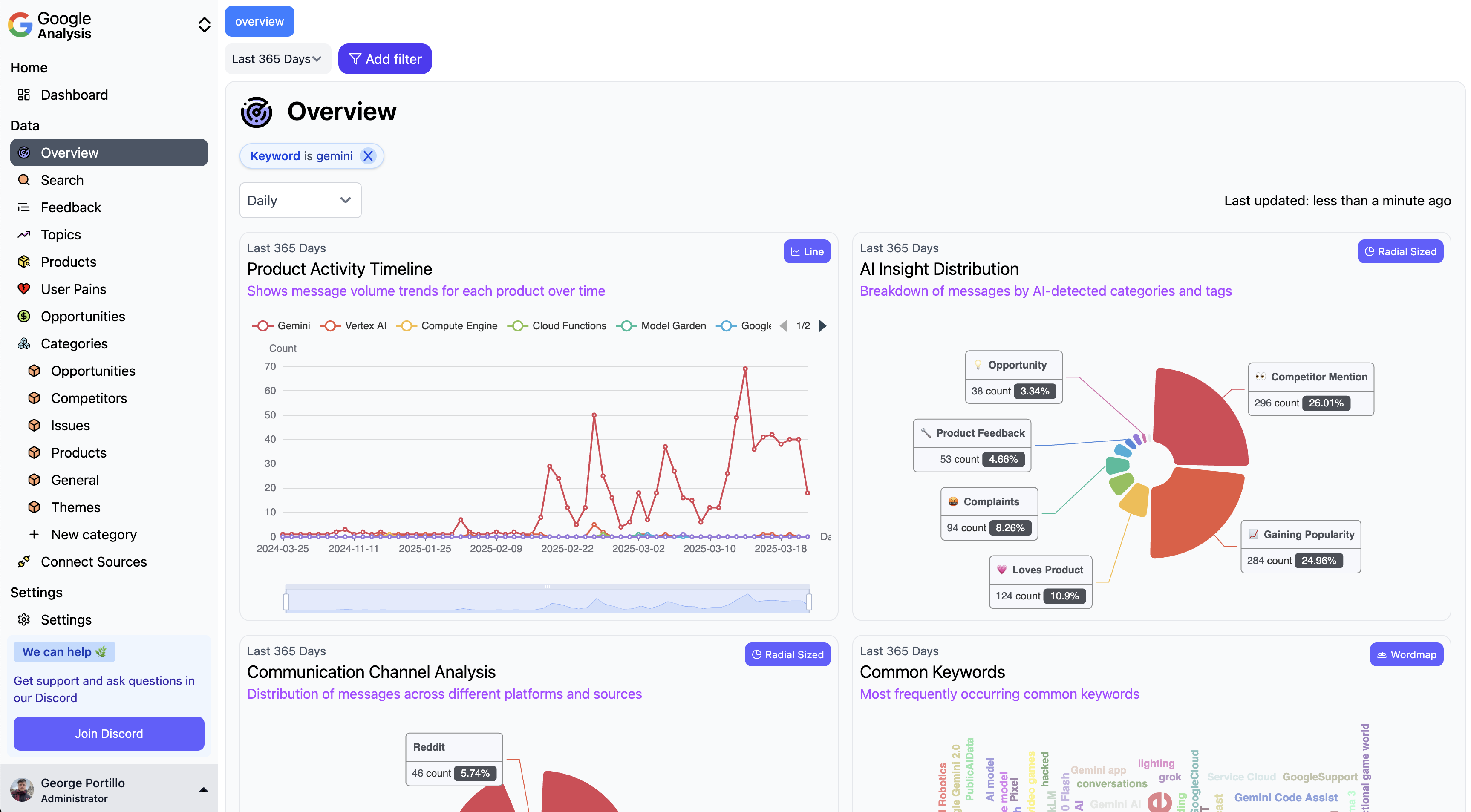Viewport: 1471px width, 812px height.
Task: Open Communication Channel Radial Sized selector
Action: (787, 654)
